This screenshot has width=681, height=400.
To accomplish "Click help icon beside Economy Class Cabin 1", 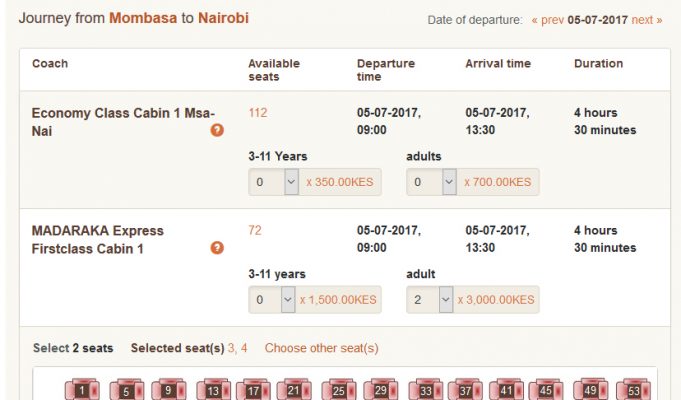I will click(x=217, y=130).
